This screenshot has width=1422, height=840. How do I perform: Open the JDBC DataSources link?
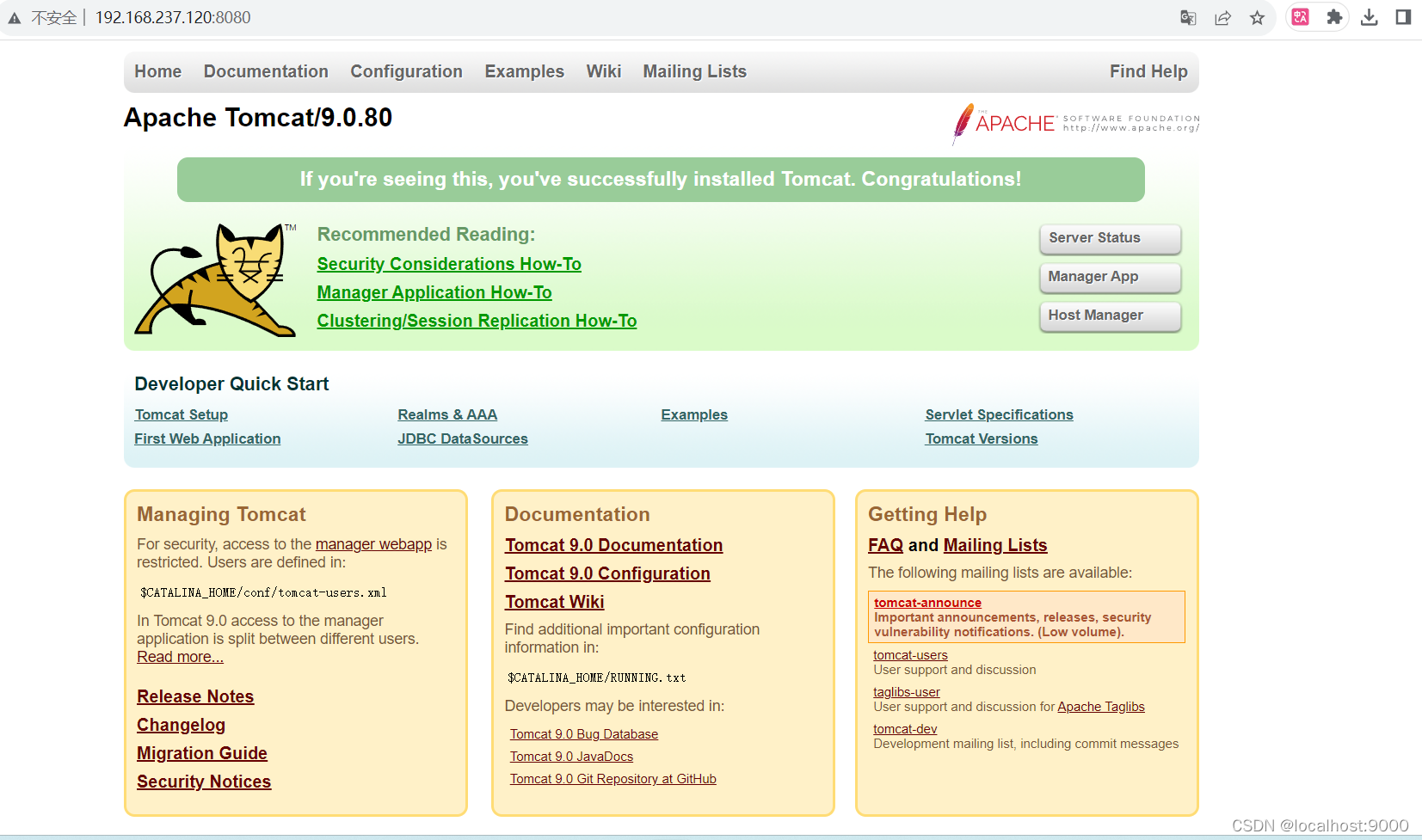tap(463, 438)
